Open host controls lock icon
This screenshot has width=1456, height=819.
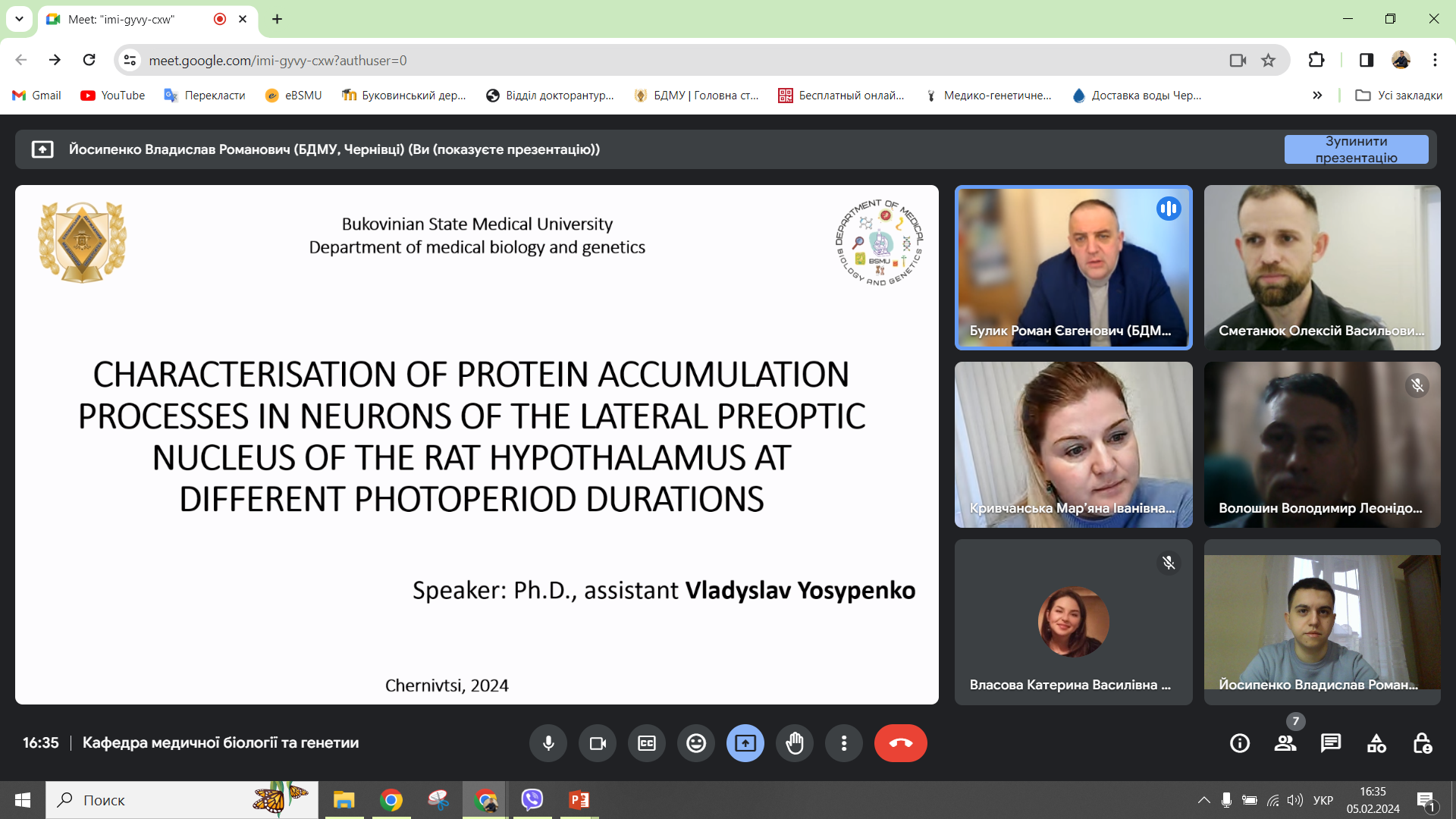pyautogui.click(x=1422, y=743)
